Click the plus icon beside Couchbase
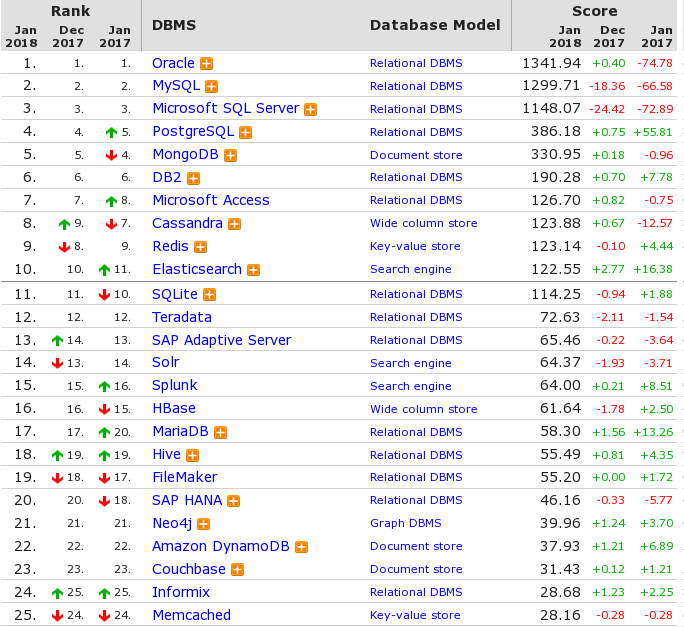 pos(237,569)
